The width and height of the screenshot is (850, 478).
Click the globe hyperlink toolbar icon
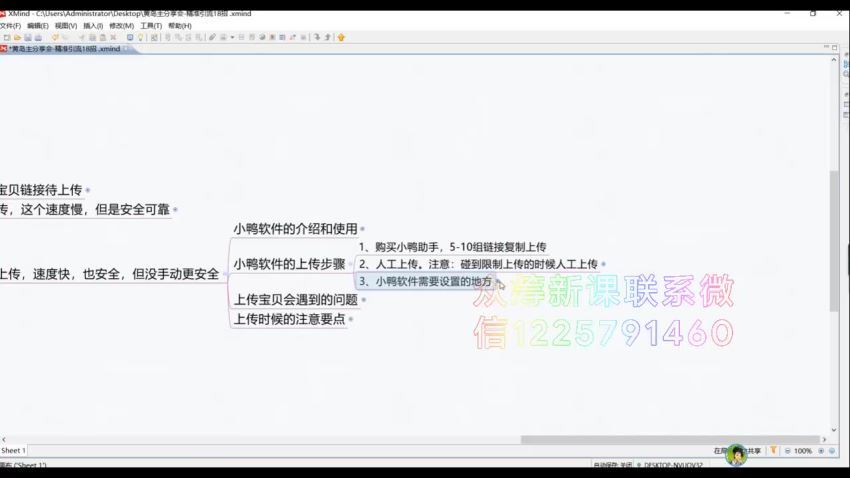(262, 37)
